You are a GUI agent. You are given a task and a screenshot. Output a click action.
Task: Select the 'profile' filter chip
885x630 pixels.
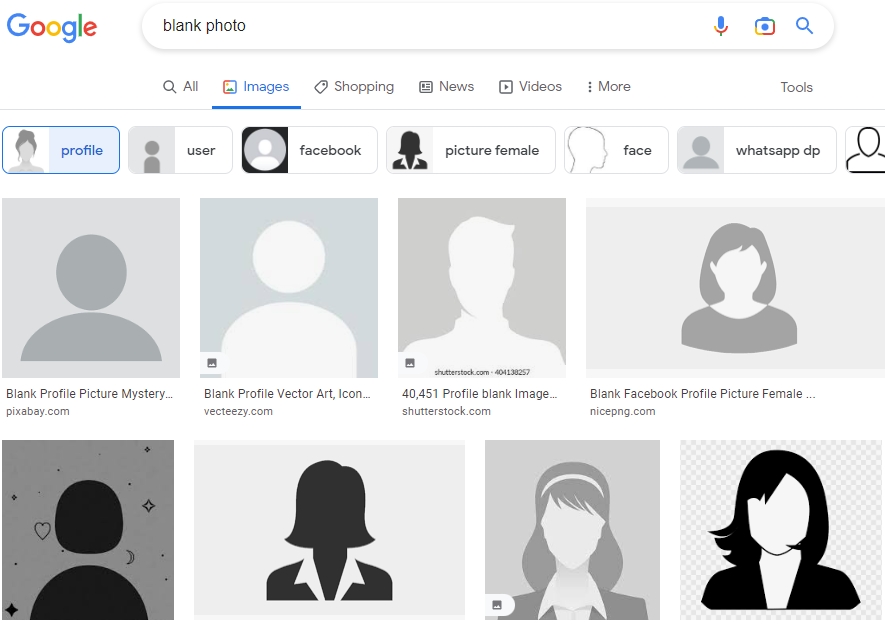[x=61, y=150]
